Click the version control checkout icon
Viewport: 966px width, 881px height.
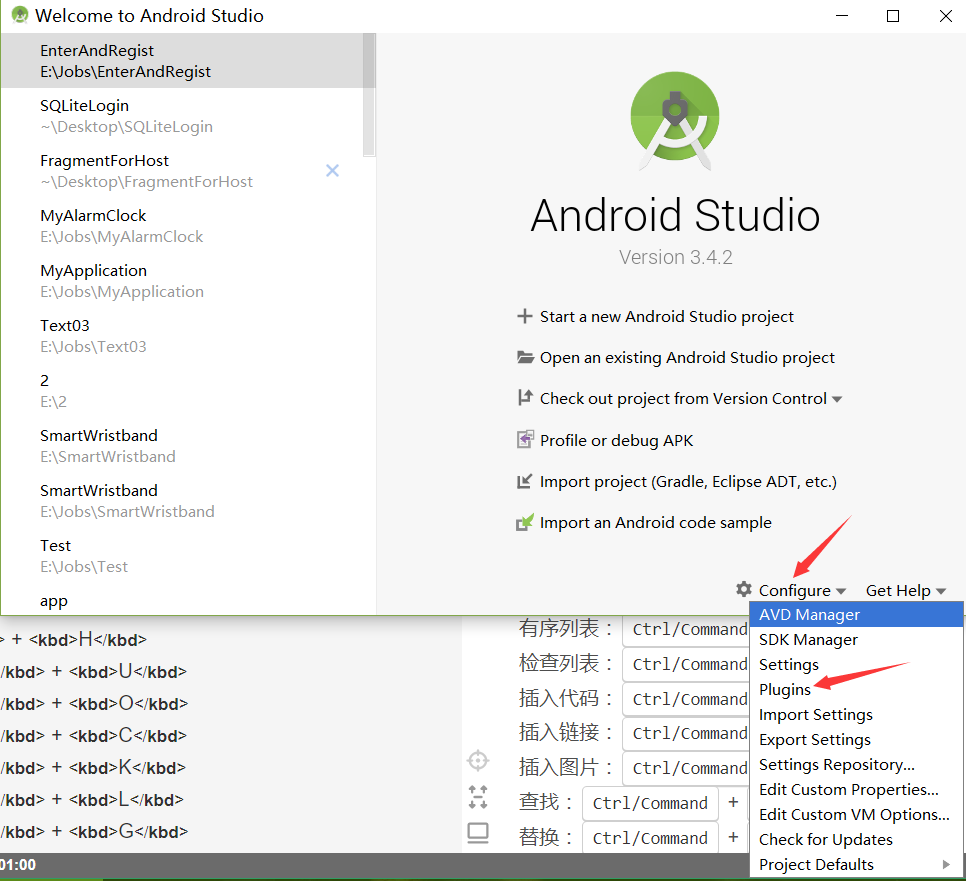pos(524,398)
